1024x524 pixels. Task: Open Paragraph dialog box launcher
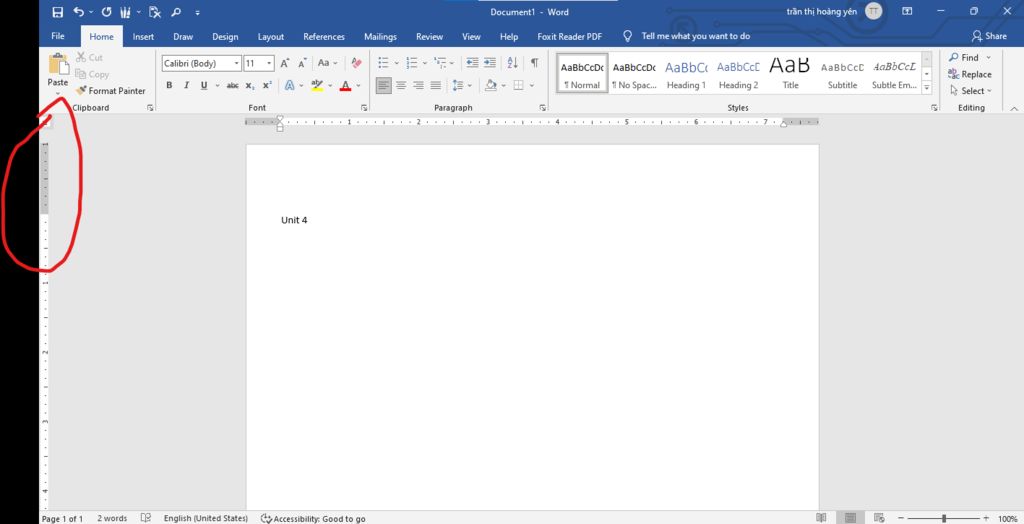point(542,108)
